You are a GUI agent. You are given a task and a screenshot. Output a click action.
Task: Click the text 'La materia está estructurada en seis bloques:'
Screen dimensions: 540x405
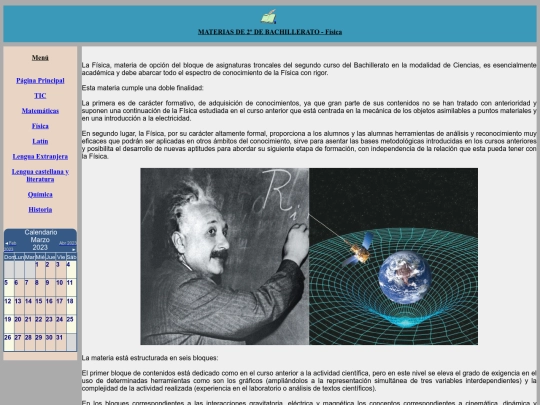(x=150, y=358)
